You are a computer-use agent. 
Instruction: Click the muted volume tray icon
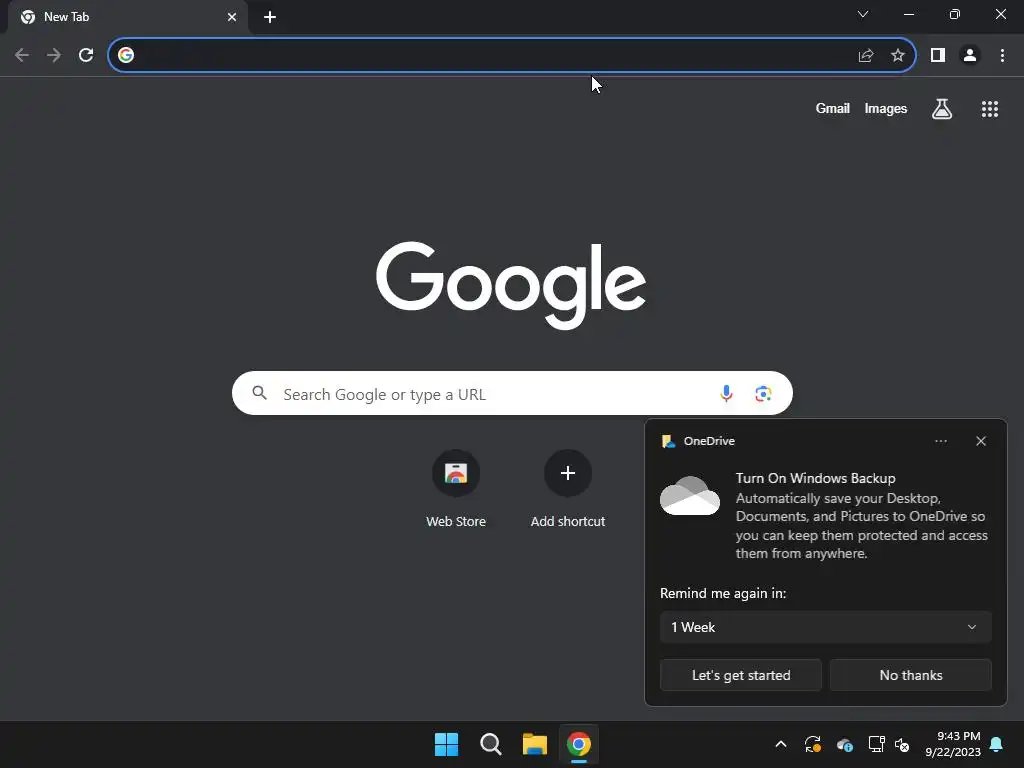tap(902, 744)
